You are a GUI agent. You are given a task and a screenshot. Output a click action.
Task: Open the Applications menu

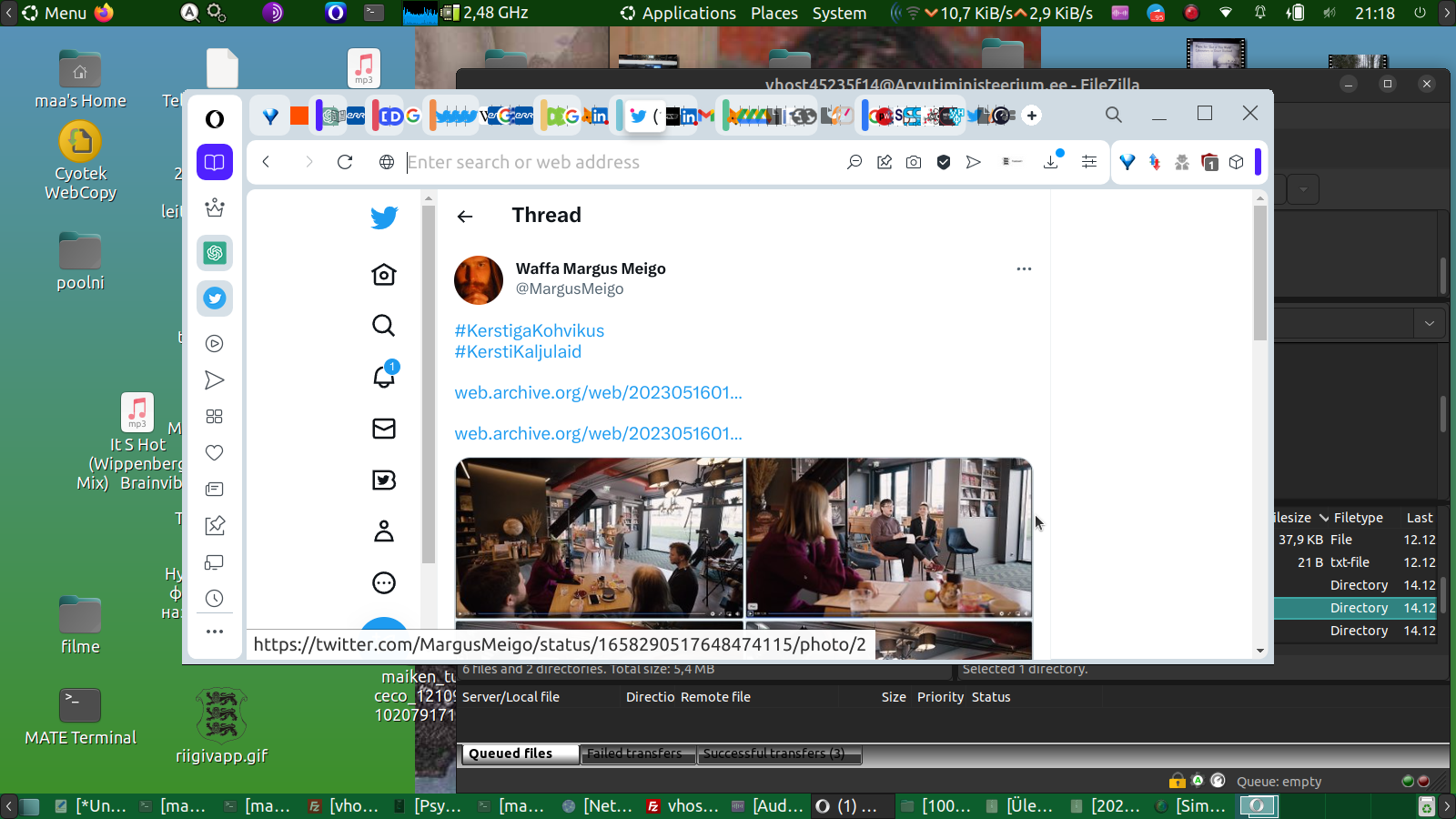pyautogui.click(x=678, y=13)
